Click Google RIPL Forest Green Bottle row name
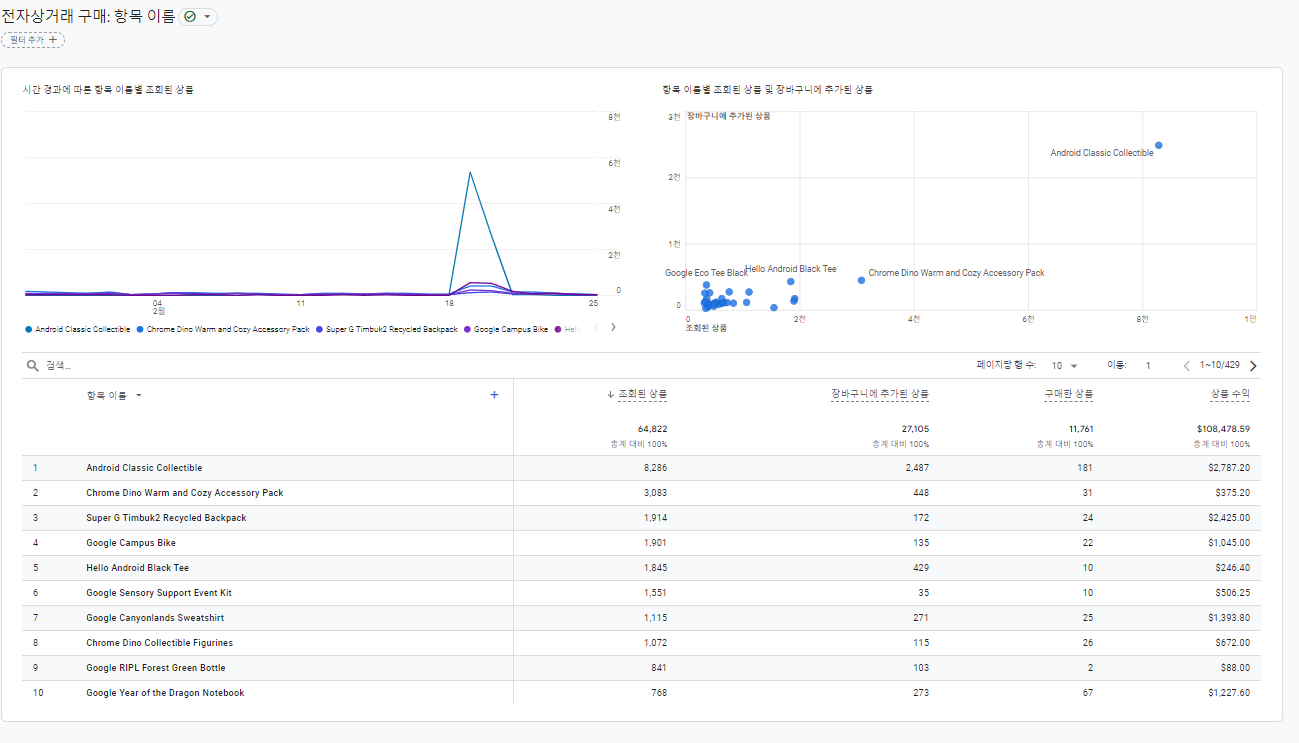Screen dimensions: 1299x743 point(156,668)
